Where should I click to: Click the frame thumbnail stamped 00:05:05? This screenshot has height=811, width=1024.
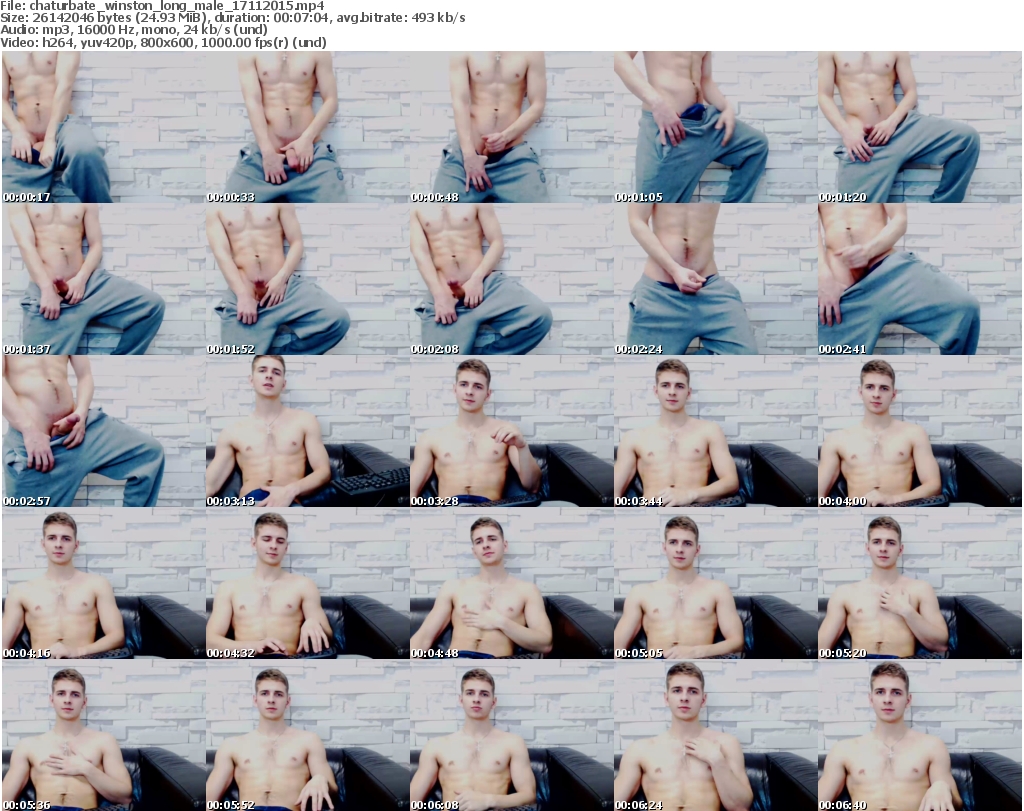pos(715,584)
